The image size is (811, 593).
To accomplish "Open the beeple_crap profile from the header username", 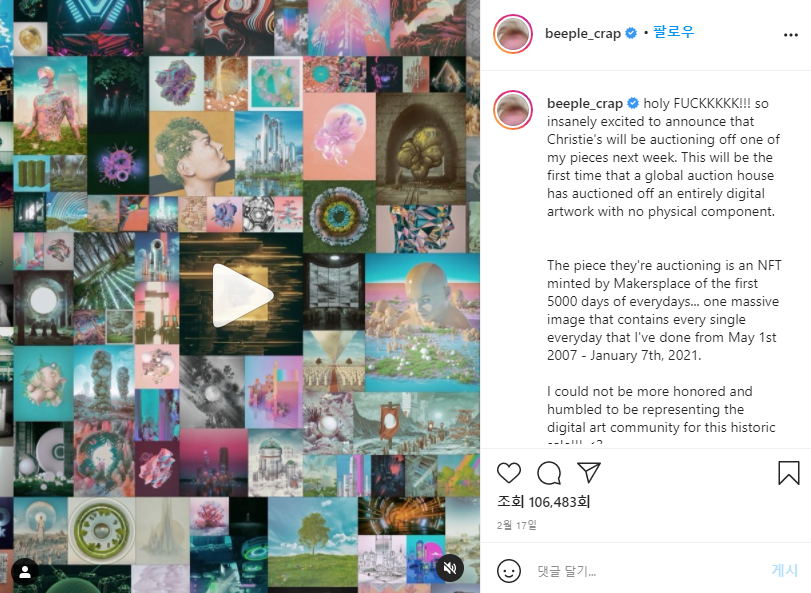I will (583, 33).
